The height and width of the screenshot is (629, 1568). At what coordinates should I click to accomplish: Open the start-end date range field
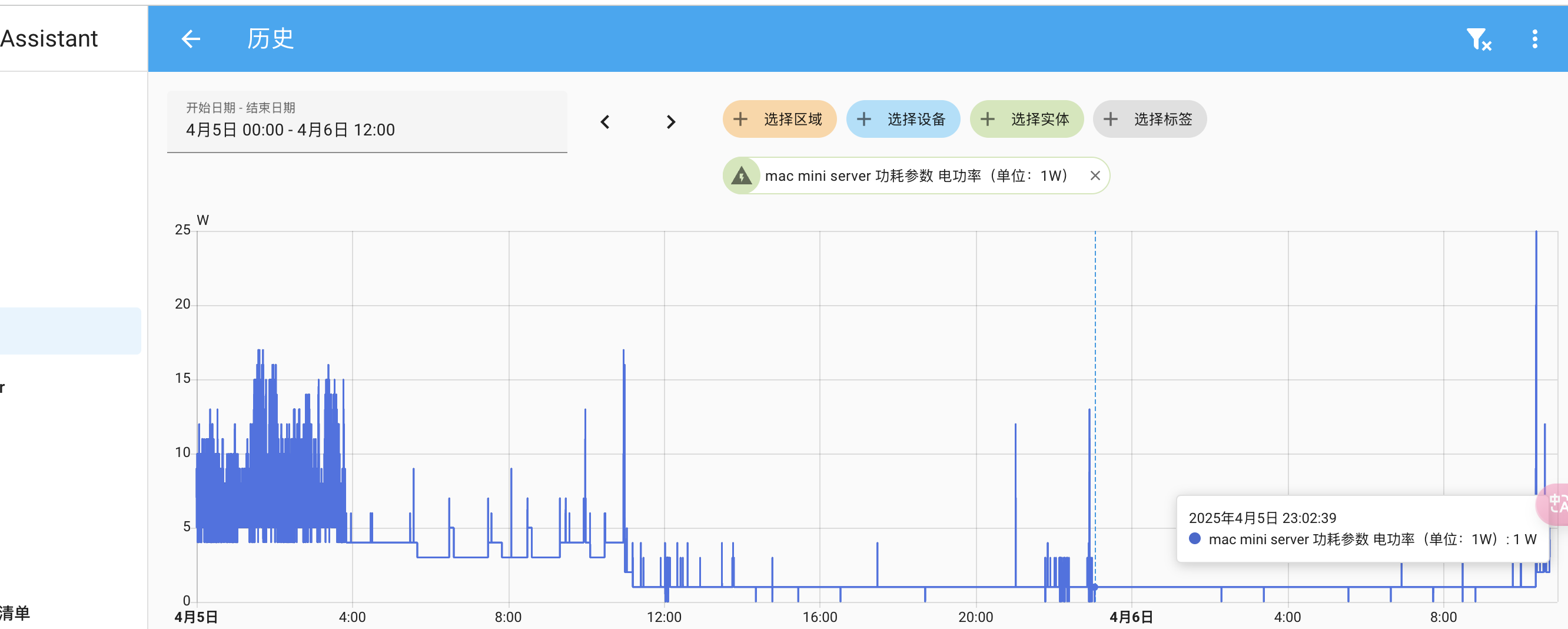tap(367, 122)
